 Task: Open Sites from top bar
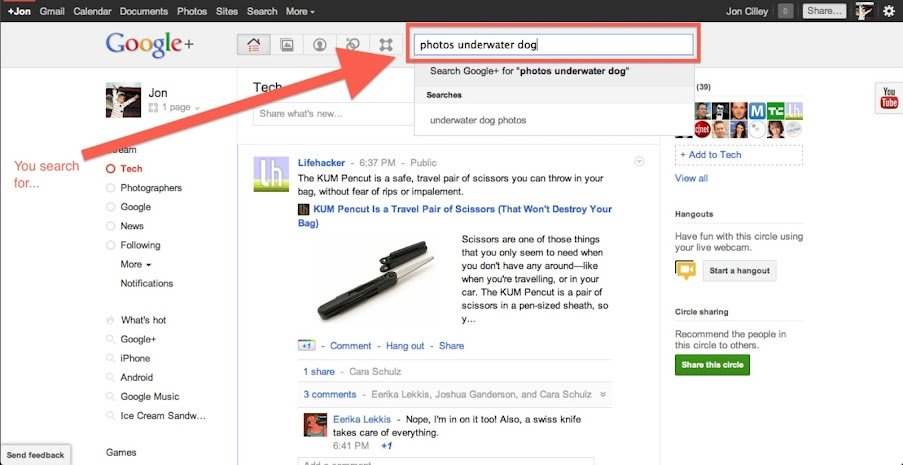227,11
